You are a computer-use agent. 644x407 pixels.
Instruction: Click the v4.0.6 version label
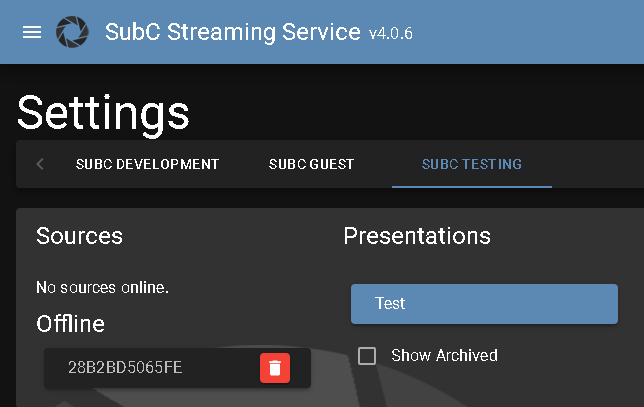coord(390,34)
